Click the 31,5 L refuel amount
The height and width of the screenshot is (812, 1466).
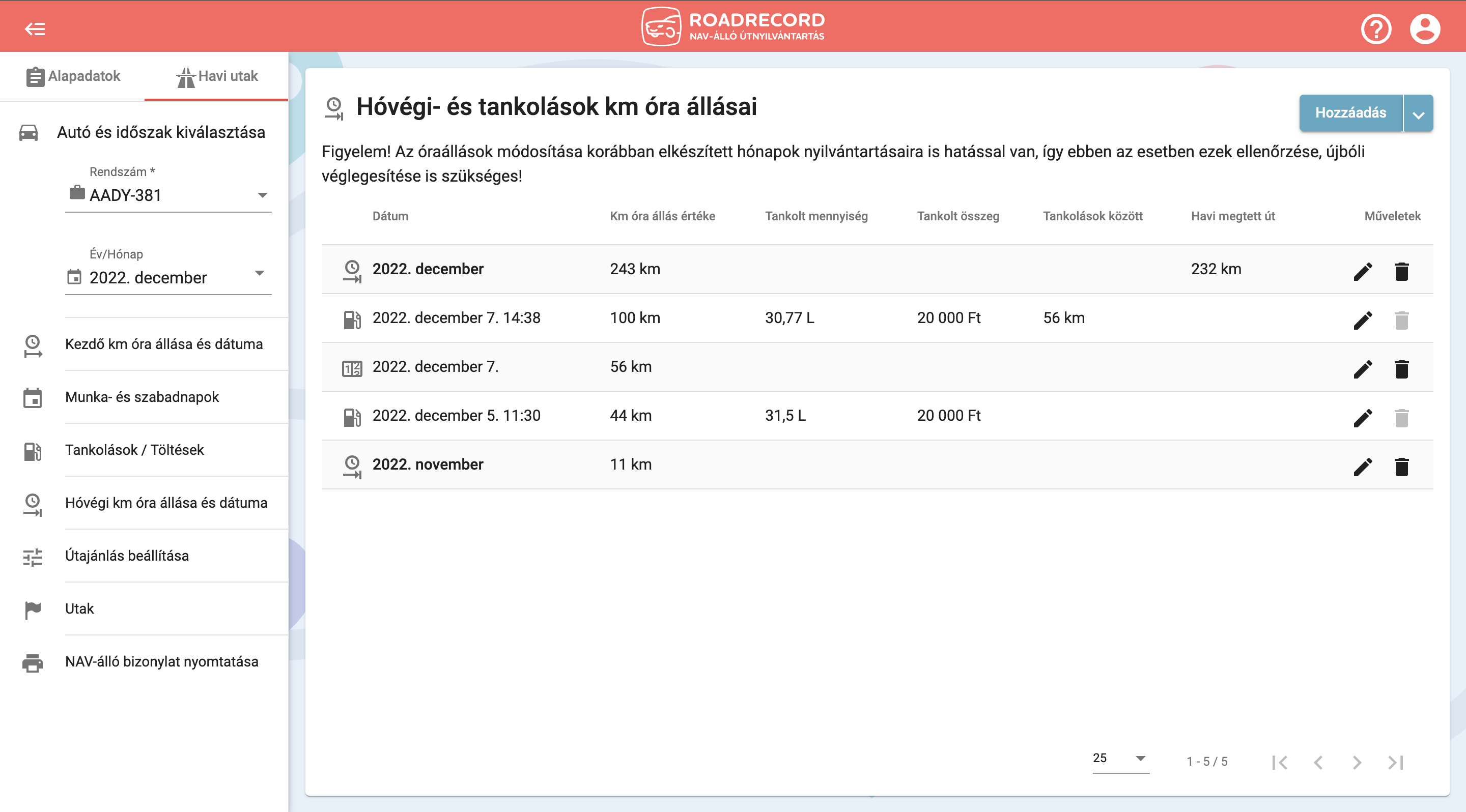point(785,416)
